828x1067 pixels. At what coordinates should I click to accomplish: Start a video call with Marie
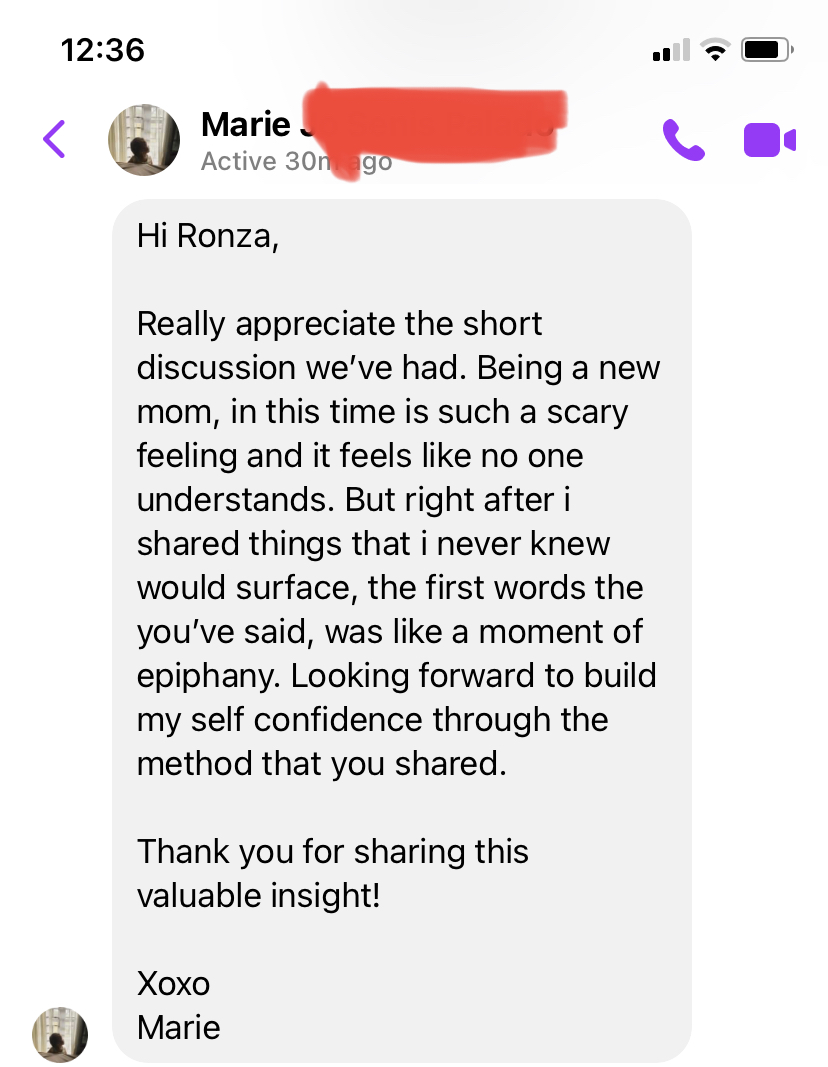768,139
